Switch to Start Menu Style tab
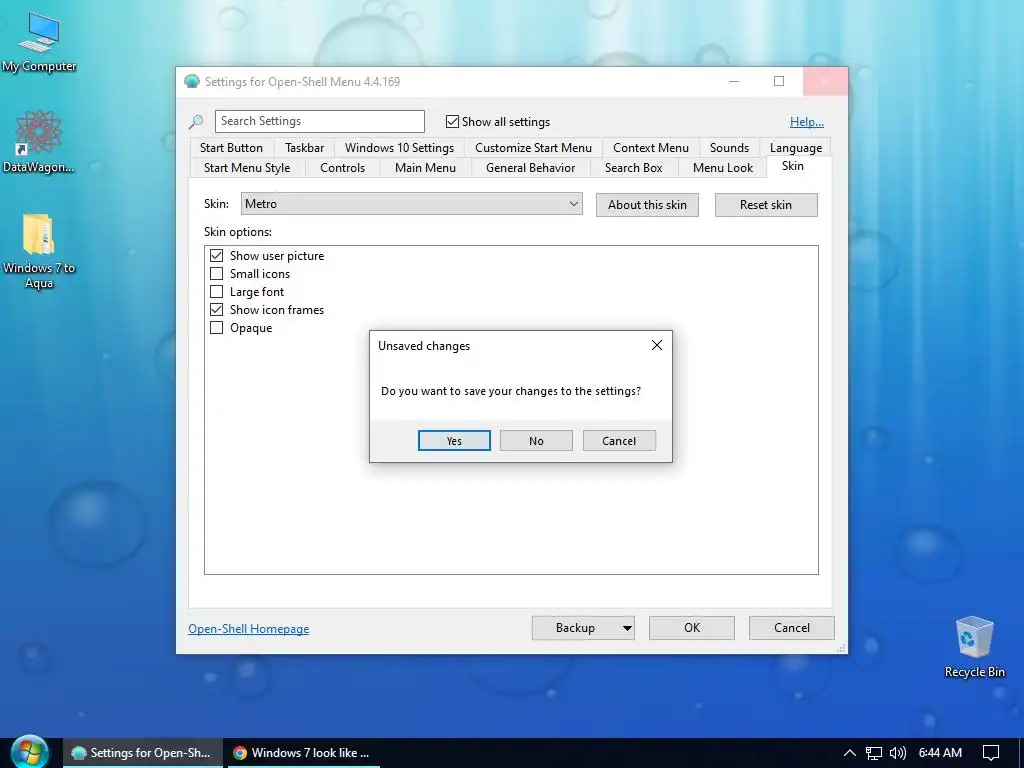Image resolution: width=1024 pixels, height=768 pixels. point(247,168)
